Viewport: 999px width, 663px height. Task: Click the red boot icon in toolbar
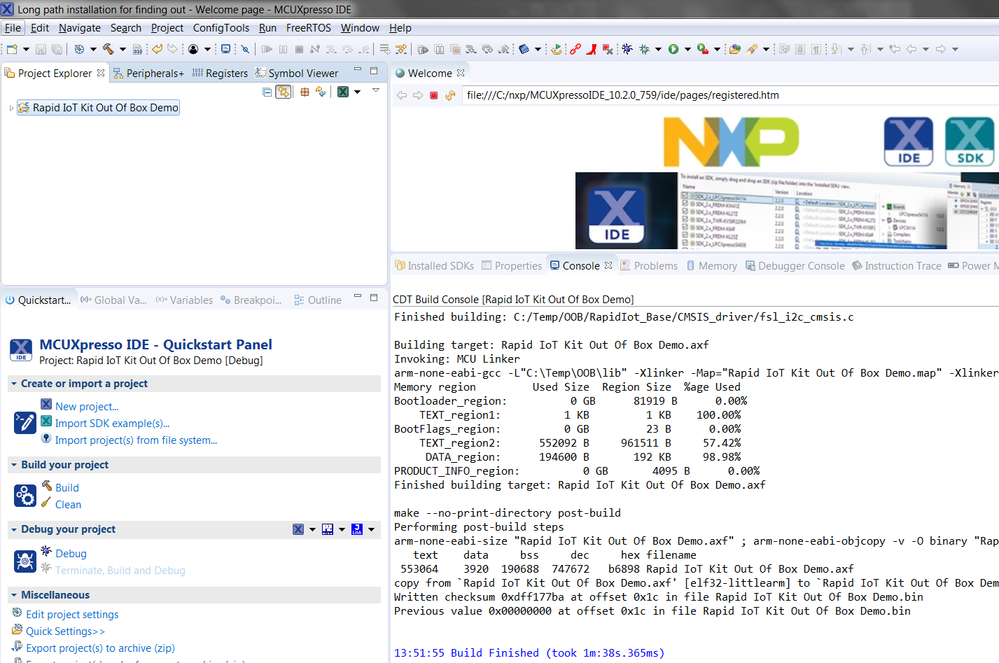591,49
